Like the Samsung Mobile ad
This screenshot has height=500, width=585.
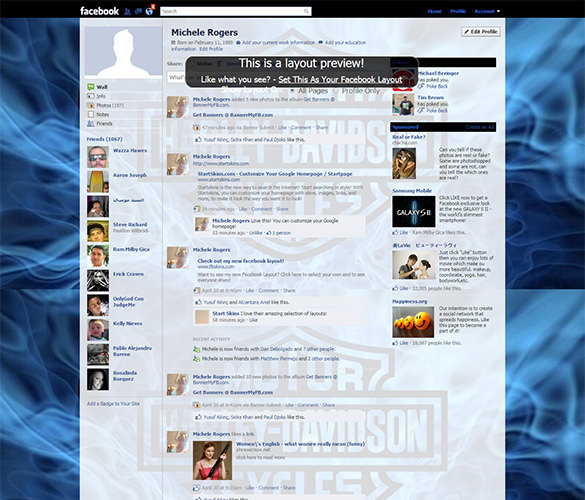coord(404,232)
